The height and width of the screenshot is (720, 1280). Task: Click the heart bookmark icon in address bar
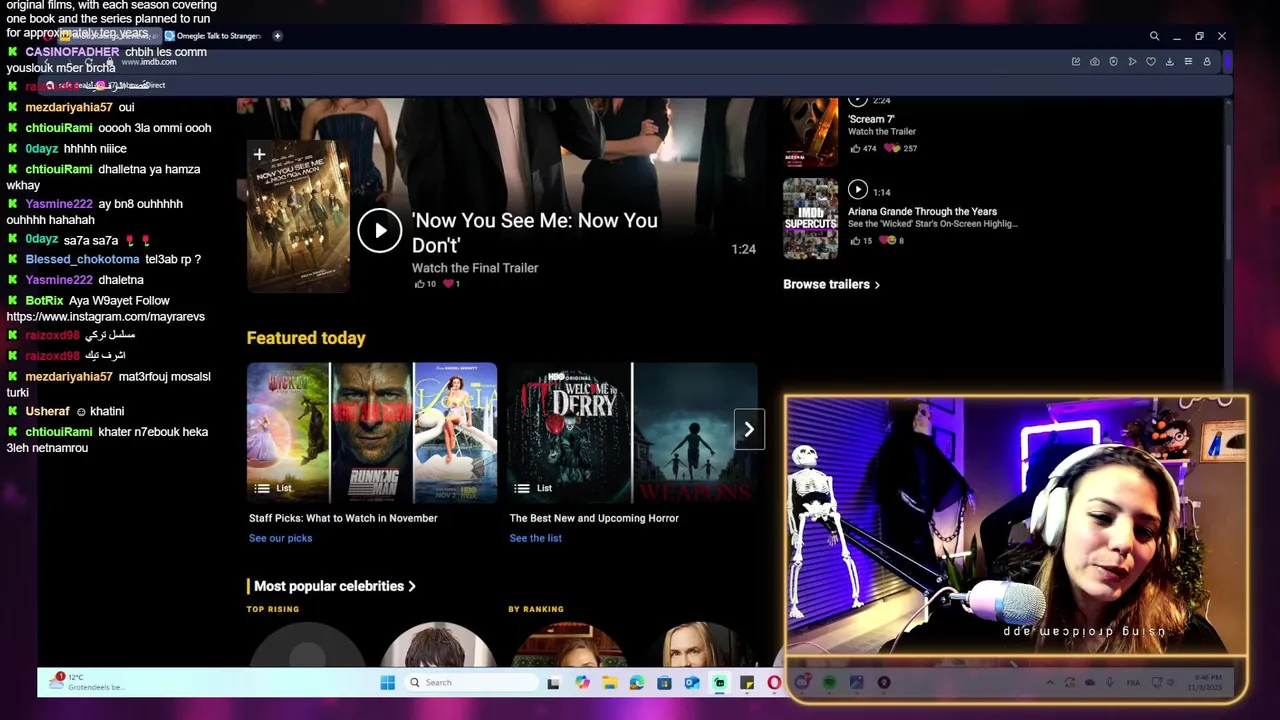click(1151, 62)
